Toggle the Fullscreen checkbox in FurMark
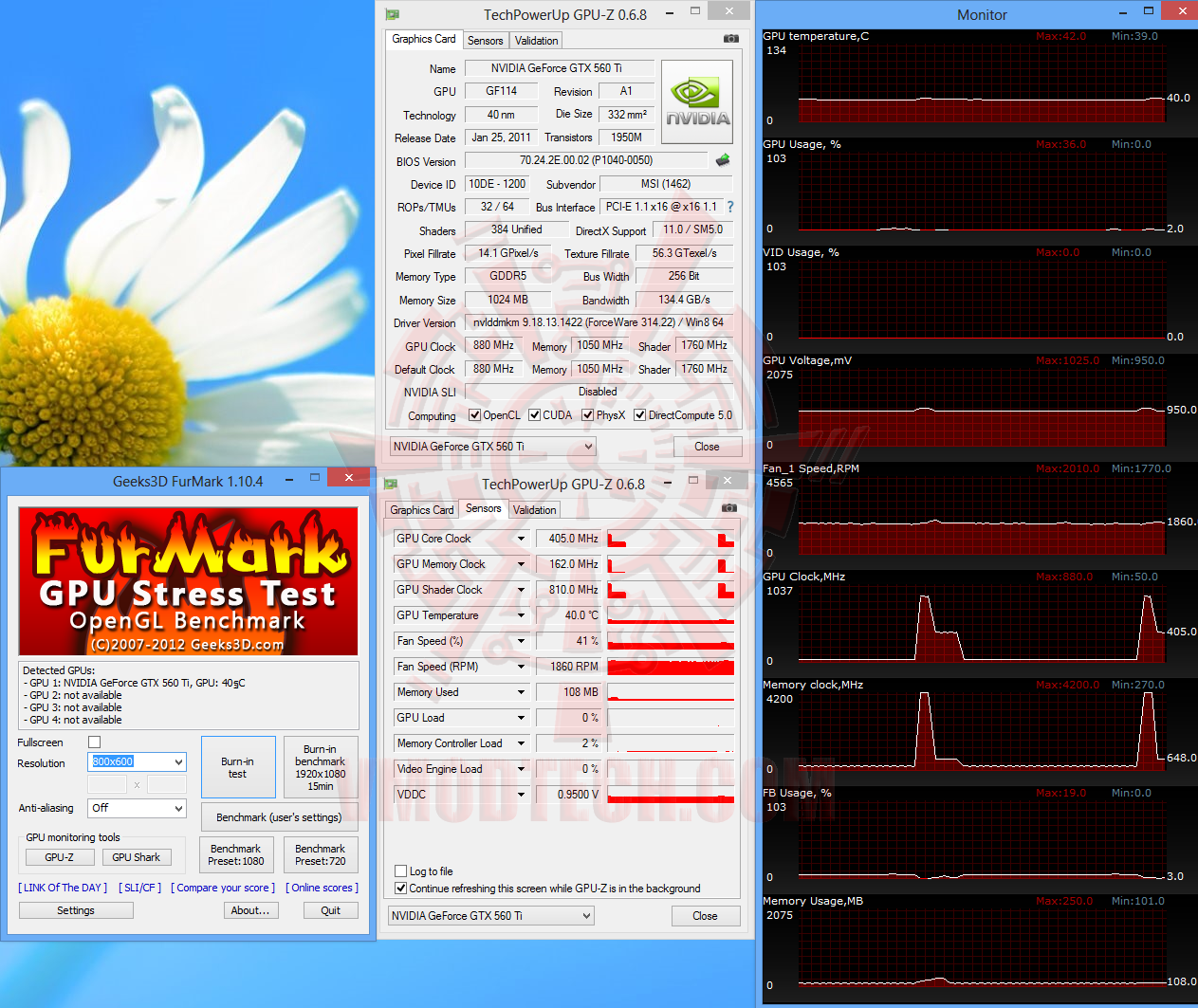The width and height of the screenshot is (1198, 1008). point(94,742)
